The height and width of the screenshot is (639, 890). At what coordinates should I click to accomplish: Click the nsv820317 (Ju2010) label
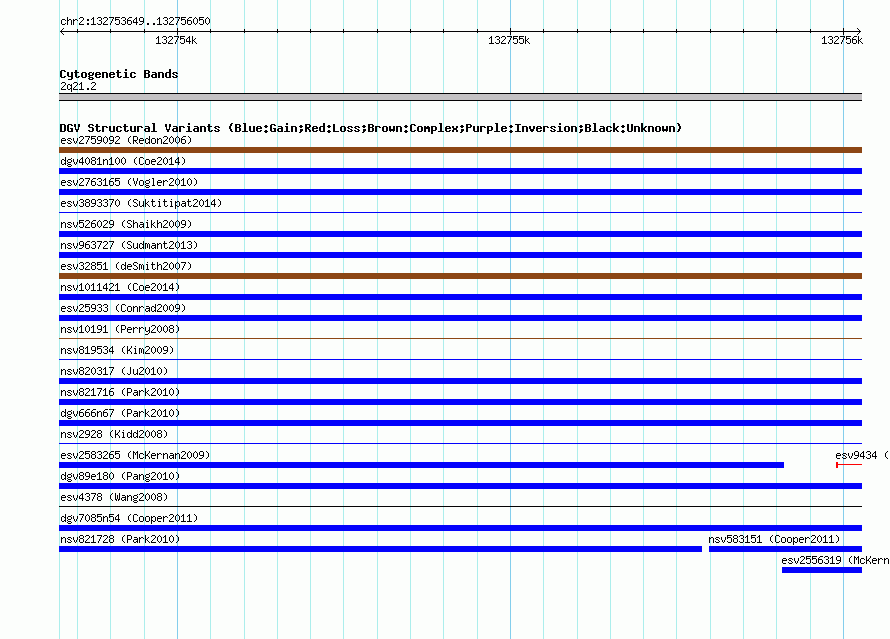tap(114, 371)
